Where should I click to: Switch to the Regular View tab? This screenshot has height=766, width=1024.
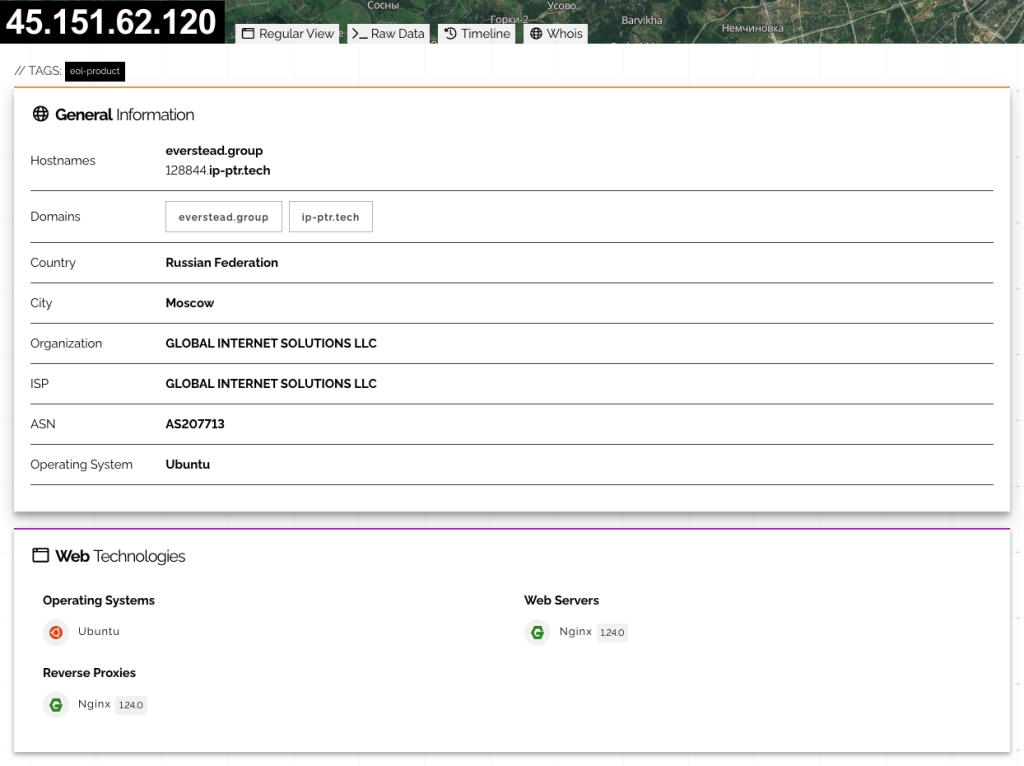[x=293, y=33]
